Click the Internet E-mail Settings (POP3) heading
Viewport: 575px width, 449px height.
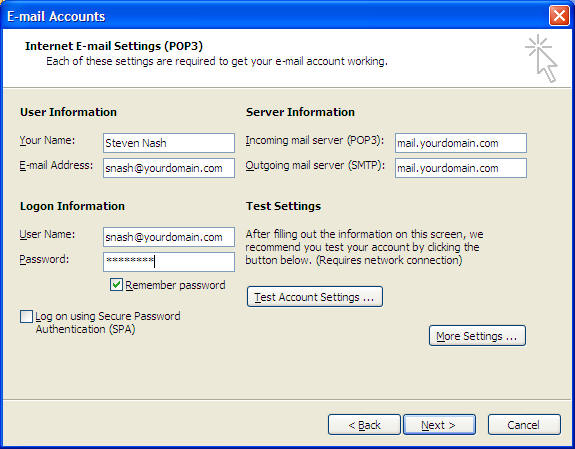[114, 46]
